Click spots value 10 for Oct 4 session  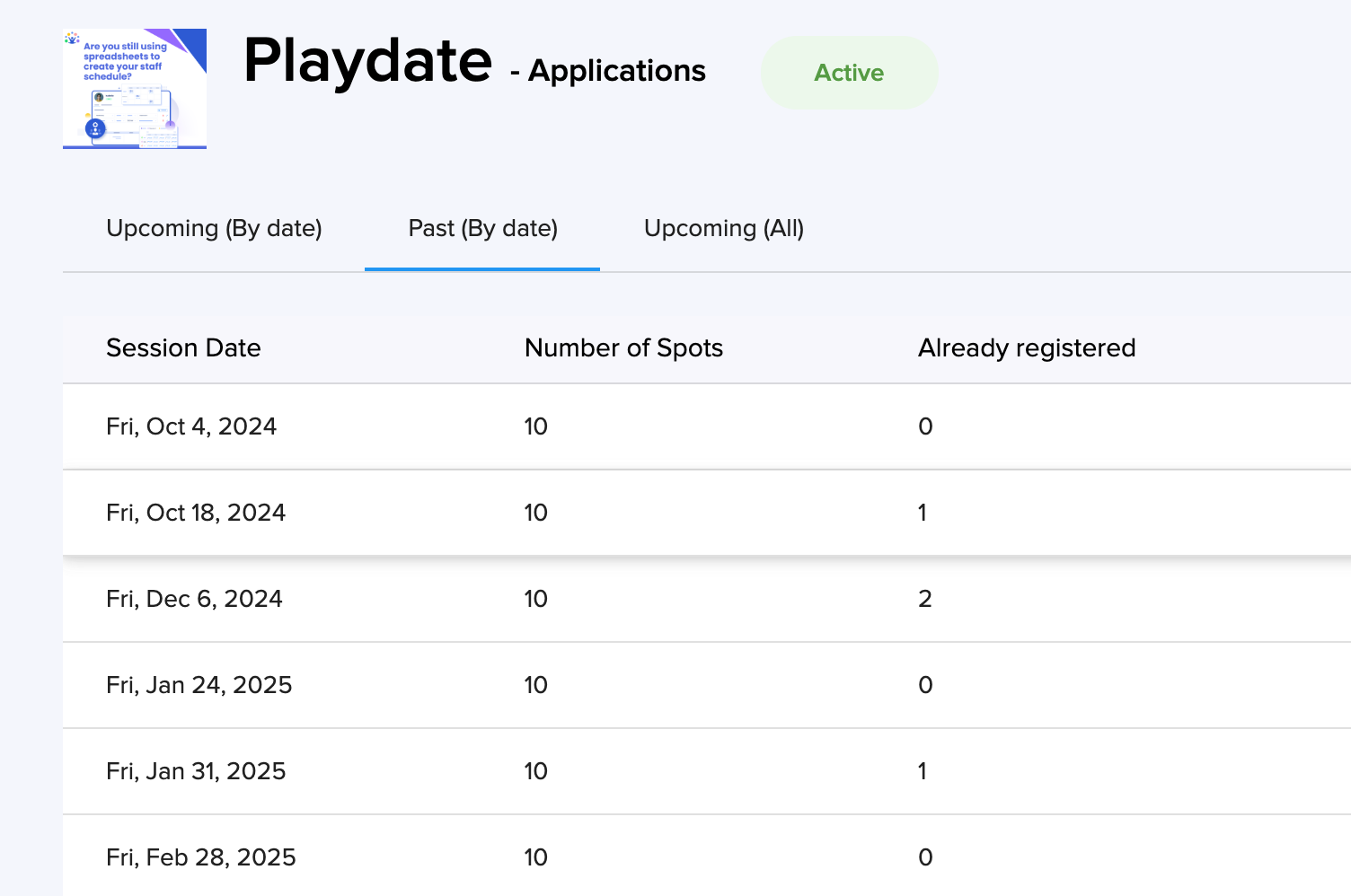pyautogui.click(x=535, y=426)
